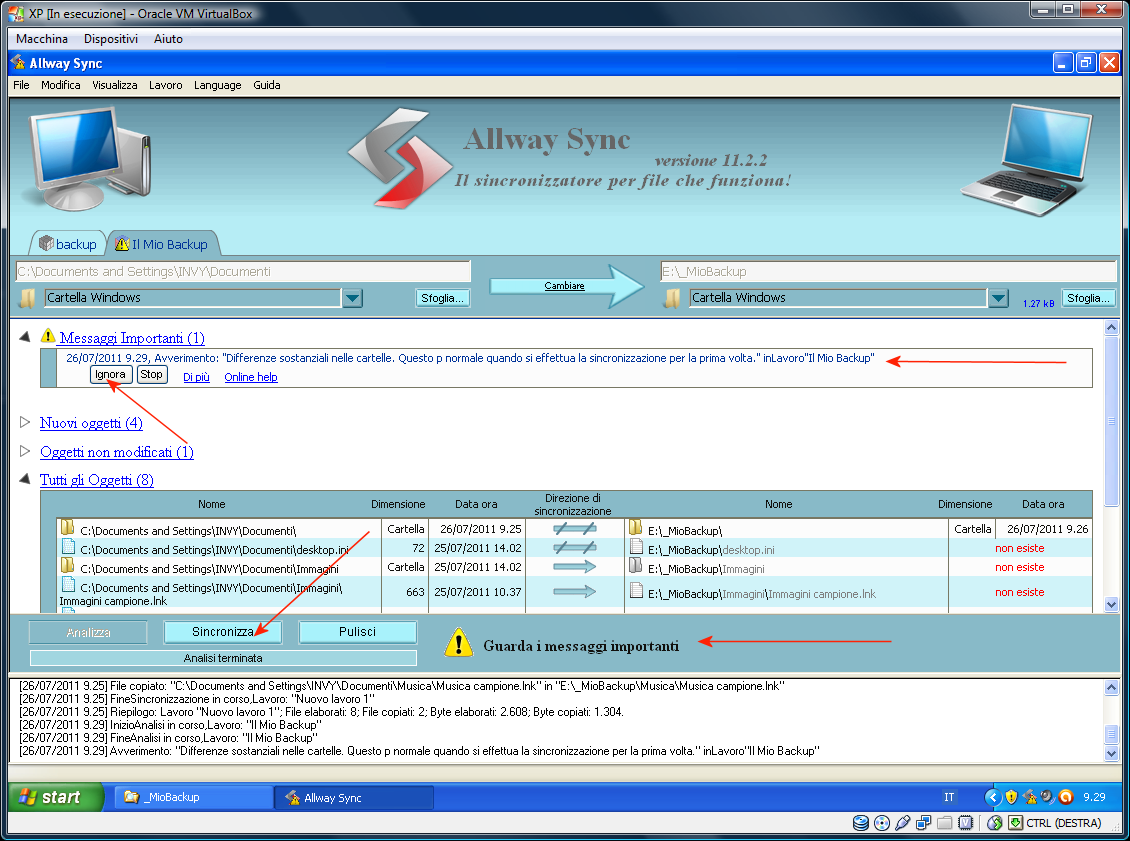Click the VirtualBox keyboard capture arrow icon

[x=1015, y=823]
